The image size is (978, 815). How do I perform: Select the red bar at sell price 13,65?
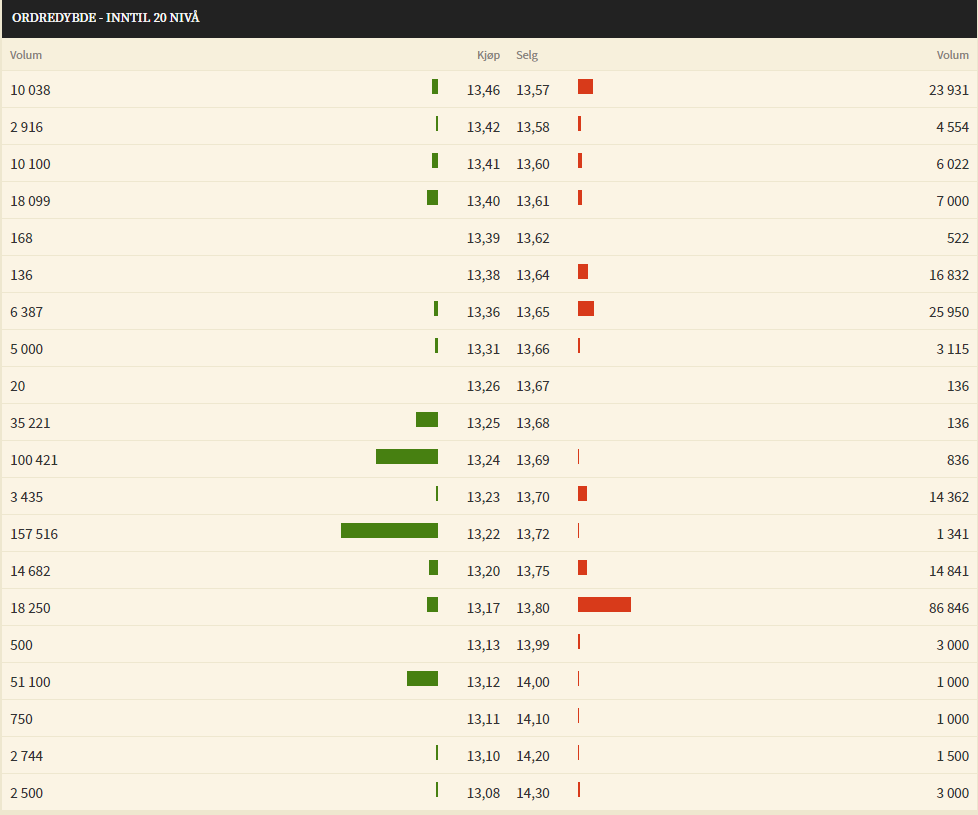click(x=586, y=309)
